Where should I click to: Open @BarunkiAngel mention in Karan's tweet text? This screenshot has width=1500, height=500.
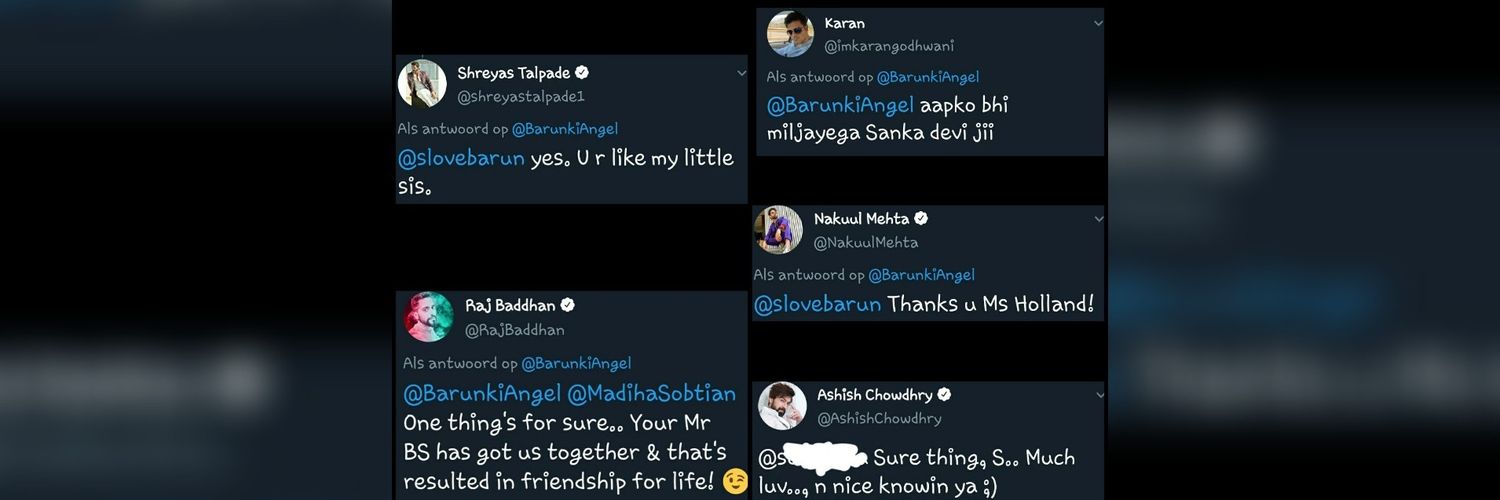[x=841, y=105]
